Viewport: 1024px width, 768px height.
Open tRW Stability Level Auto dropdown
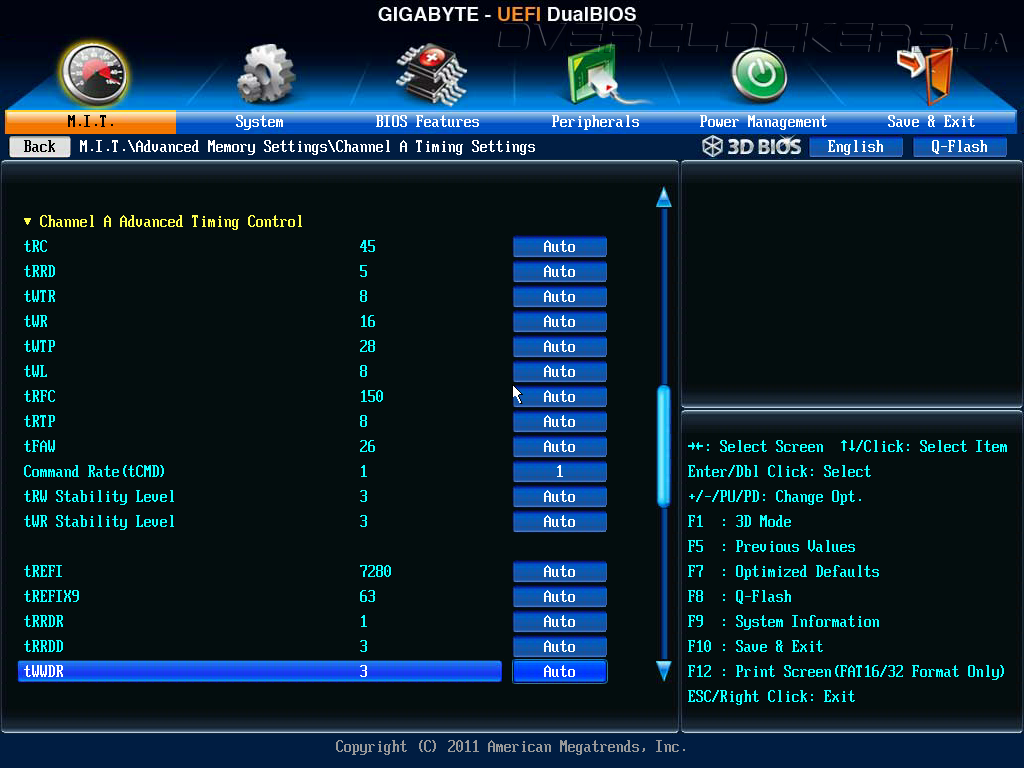(560, 497)
